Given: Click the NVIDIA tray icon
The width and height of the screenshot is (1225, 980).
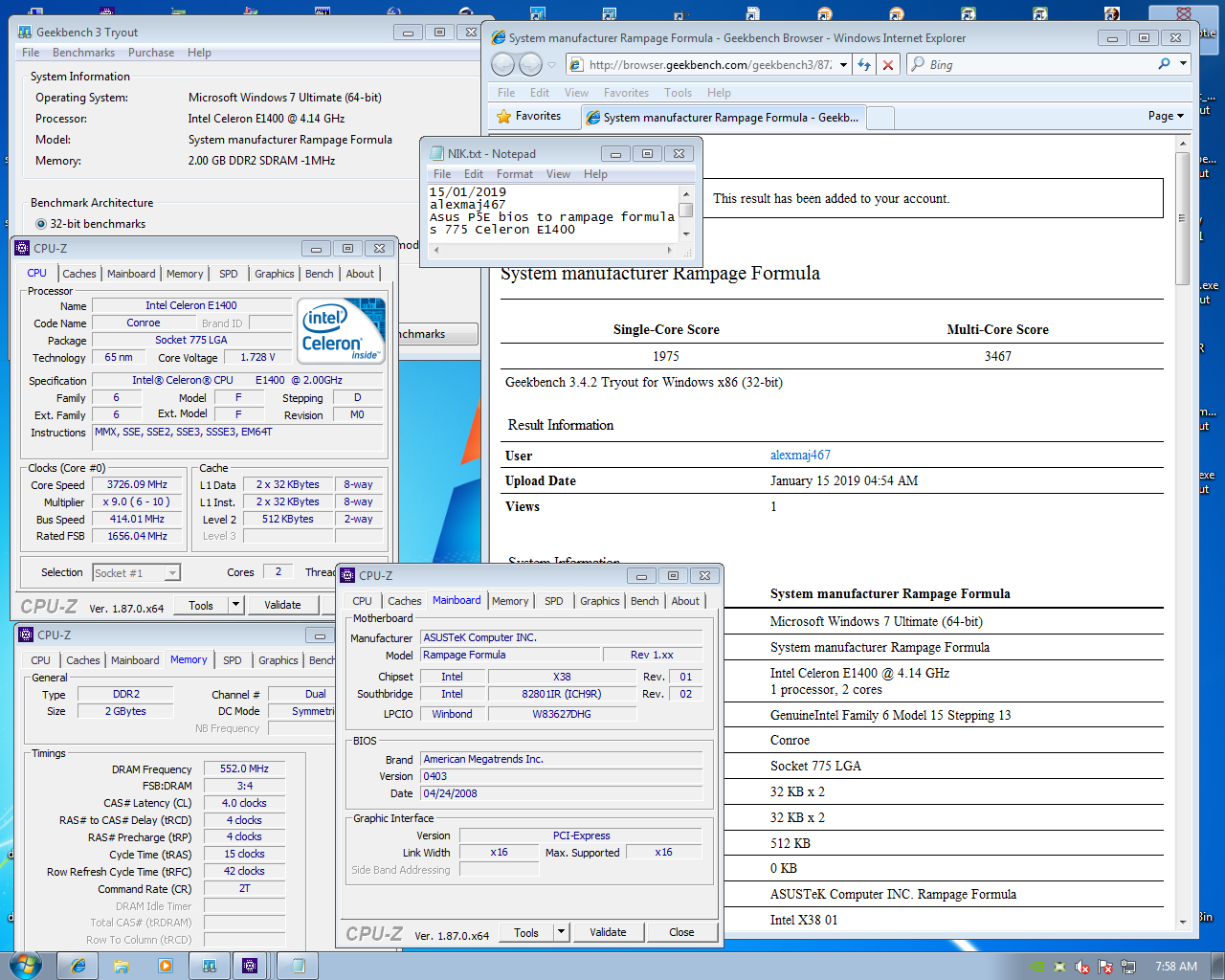Looking at the screenshot, I should [x=1037, y=967].
